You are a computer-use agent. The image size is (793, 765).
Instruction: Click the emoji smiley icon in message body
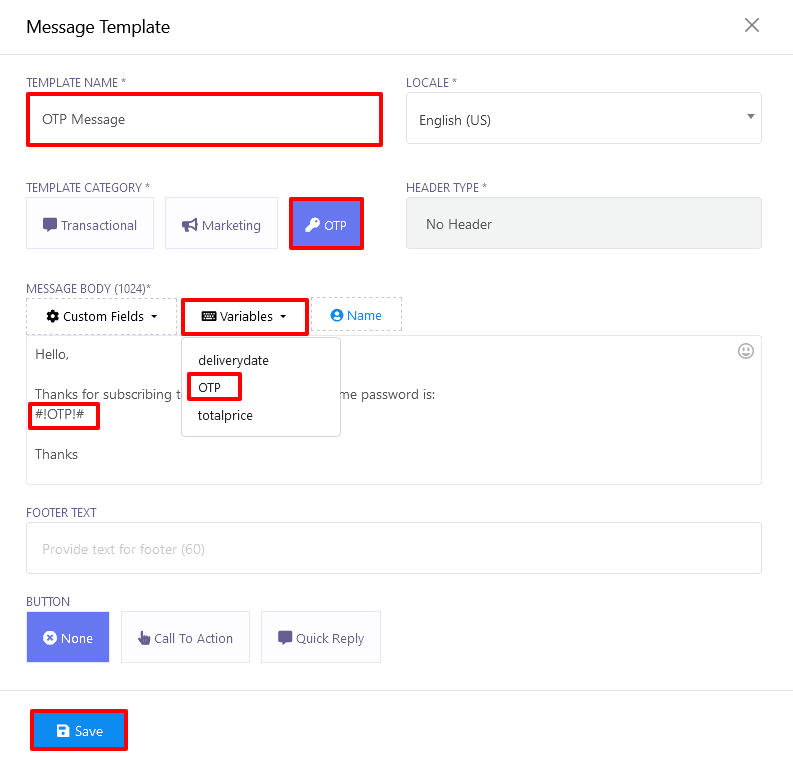coord(745,351)
